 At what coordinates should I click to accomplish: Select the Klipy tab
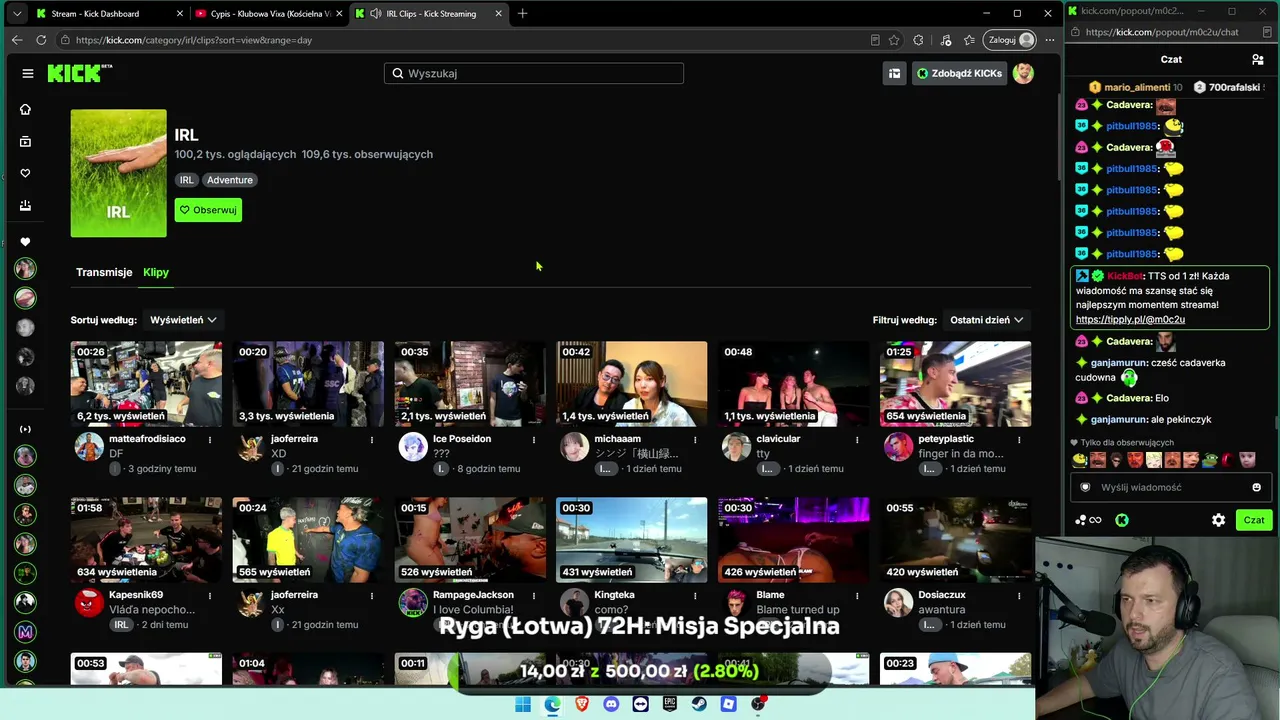156,272
